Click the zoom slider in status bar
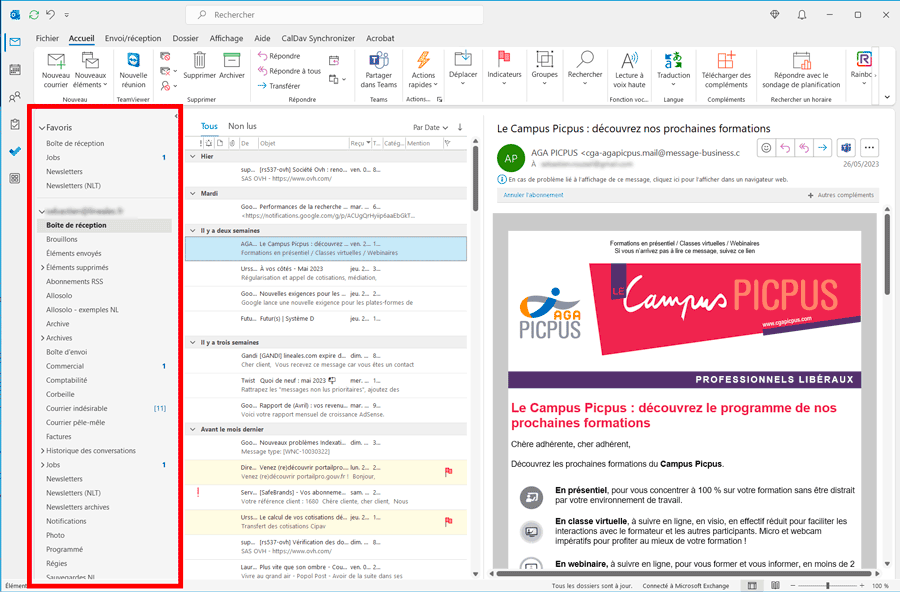This screenshot has height=592, width=900. (x=827, y=585)
